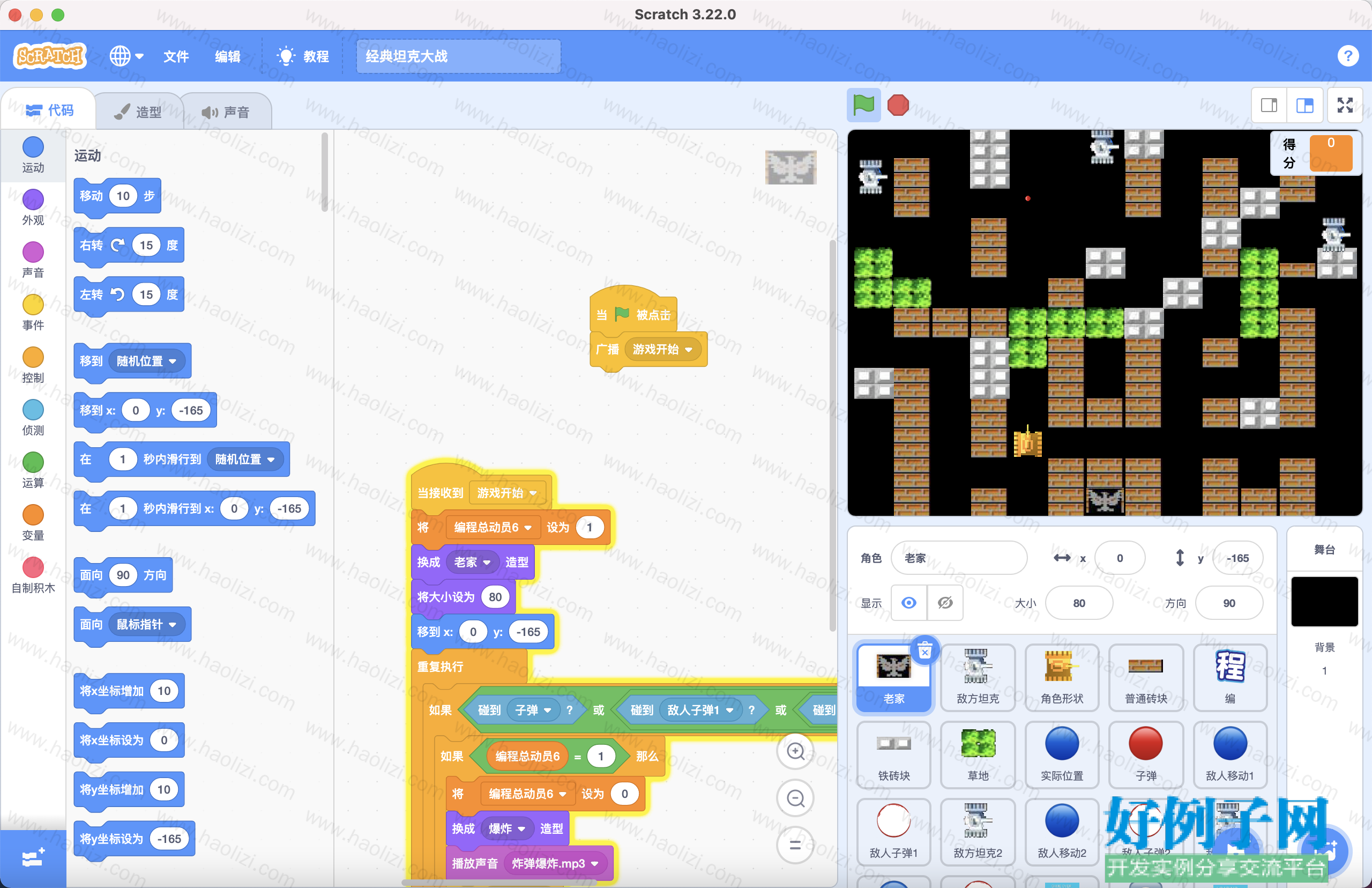Switch to small stage layout
Image resolution: width=1372 pixels, height=888 pixels.
pos(1269,105)
